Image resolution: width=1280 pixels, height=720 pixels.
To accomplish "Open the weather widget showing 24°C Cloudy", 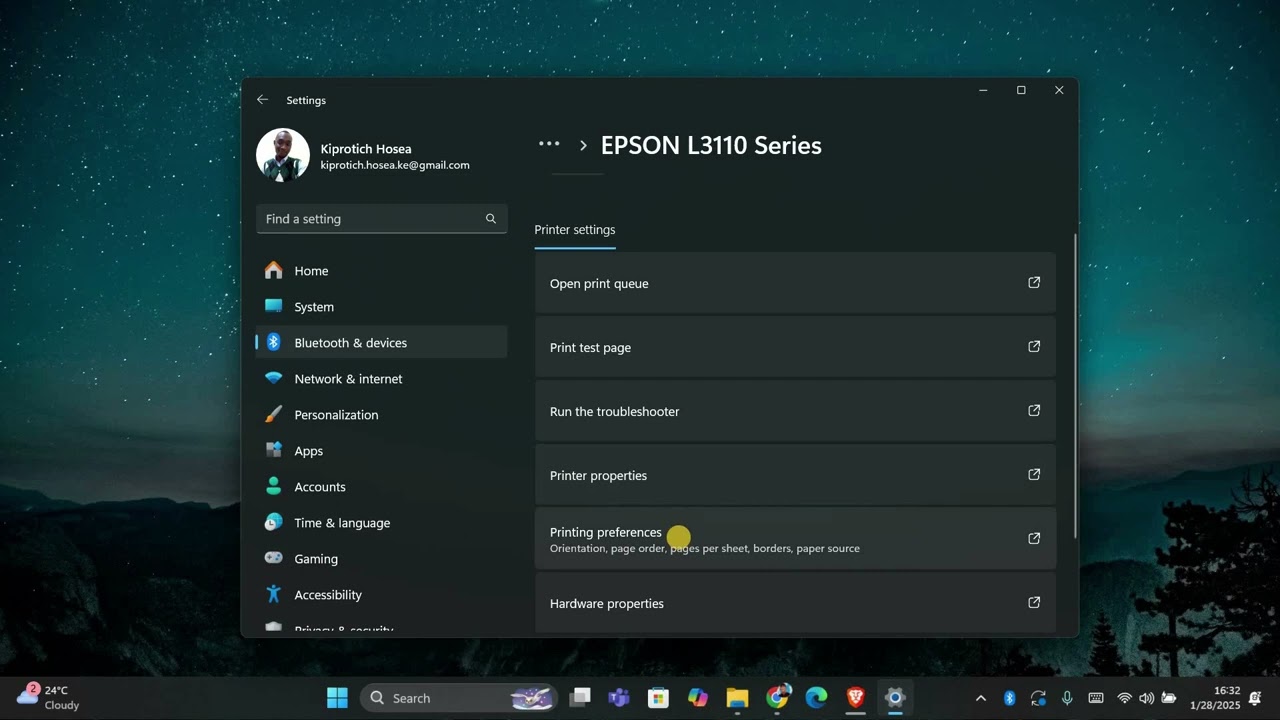I will coord(48,697).
